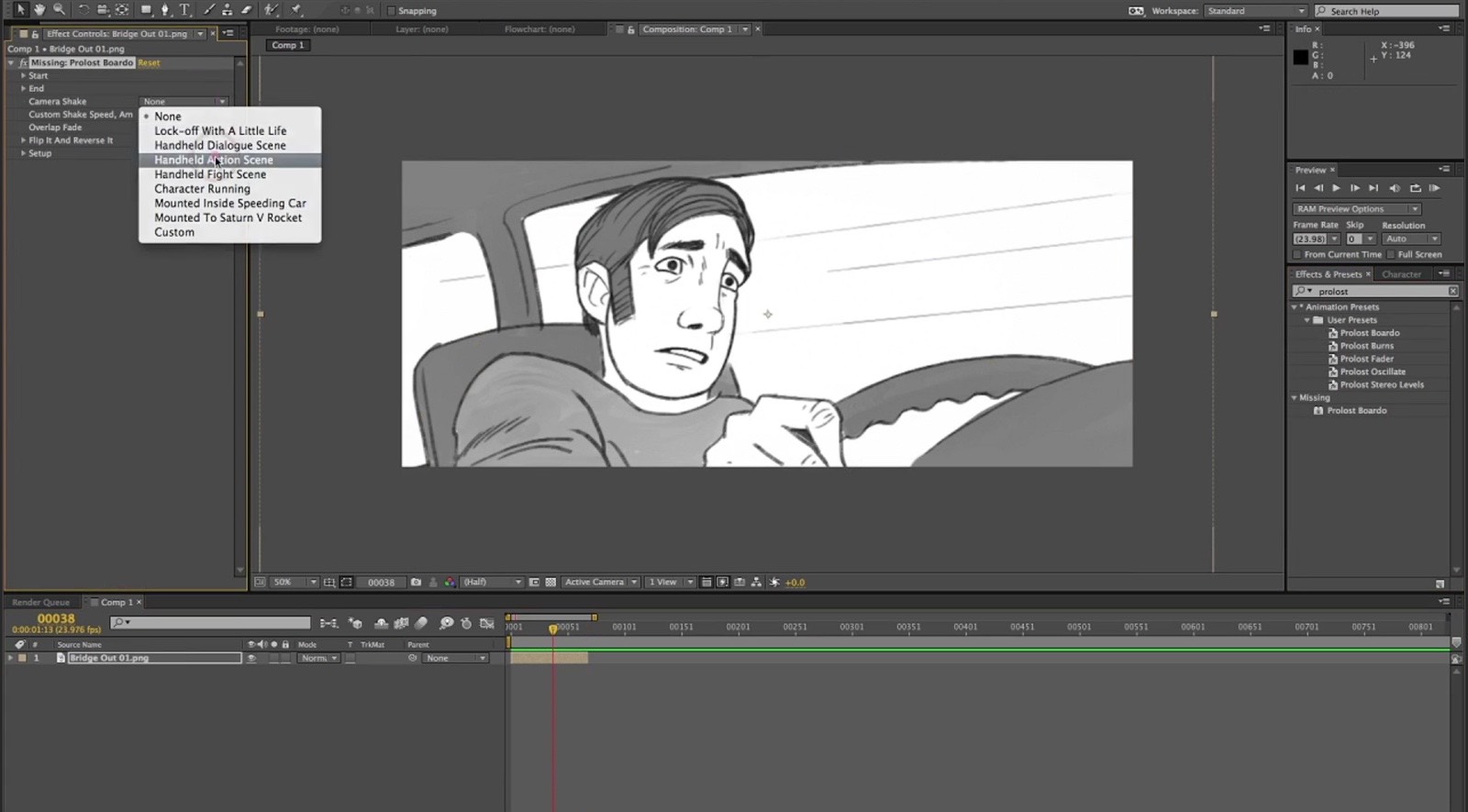Check the Full Screen option

pyautogui.click(x=1391, y=255)
